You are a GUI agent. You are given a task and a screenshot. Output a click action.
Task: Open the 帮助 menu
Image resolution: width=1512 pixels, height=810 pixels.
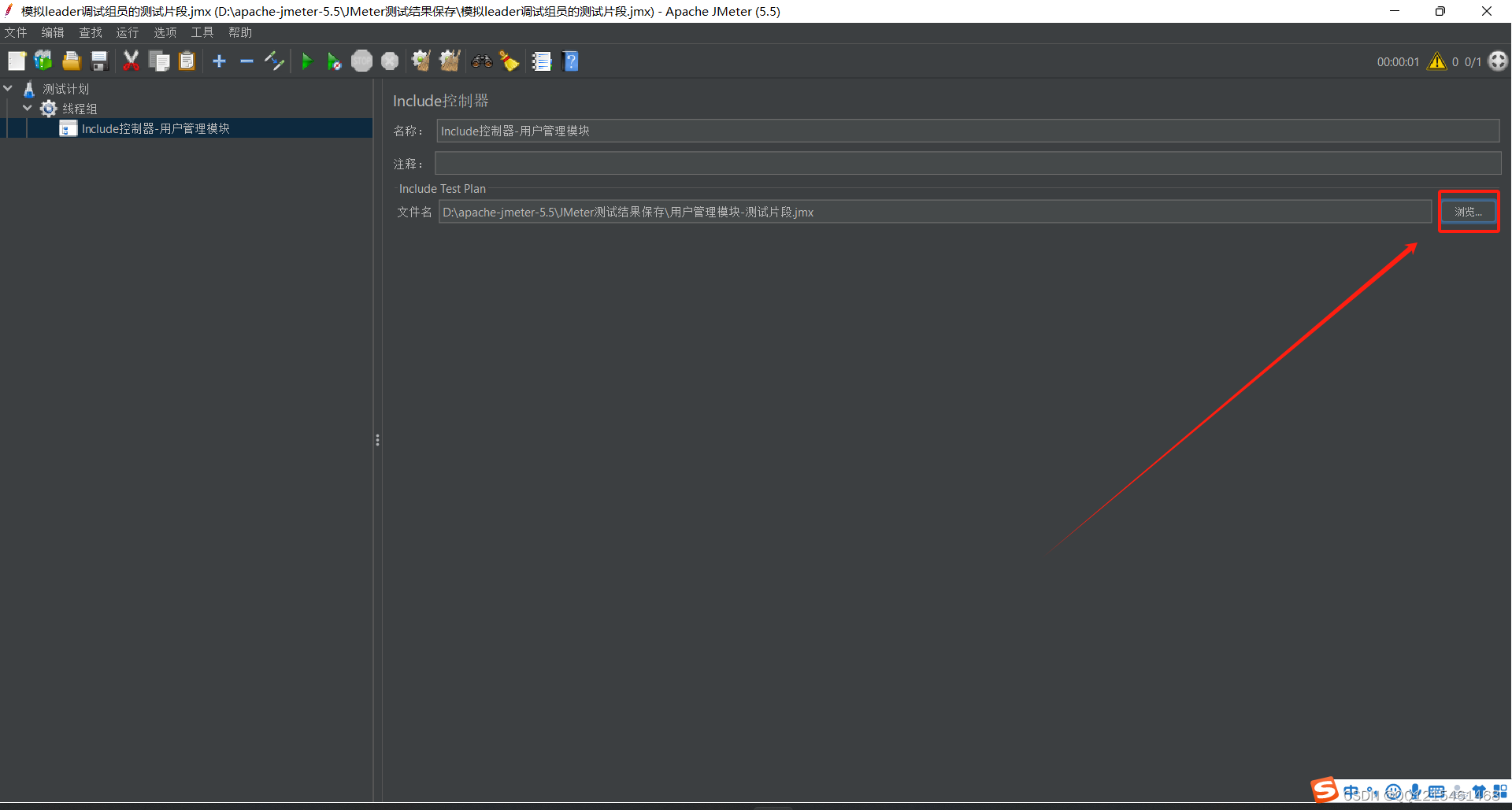click(240, 32)
